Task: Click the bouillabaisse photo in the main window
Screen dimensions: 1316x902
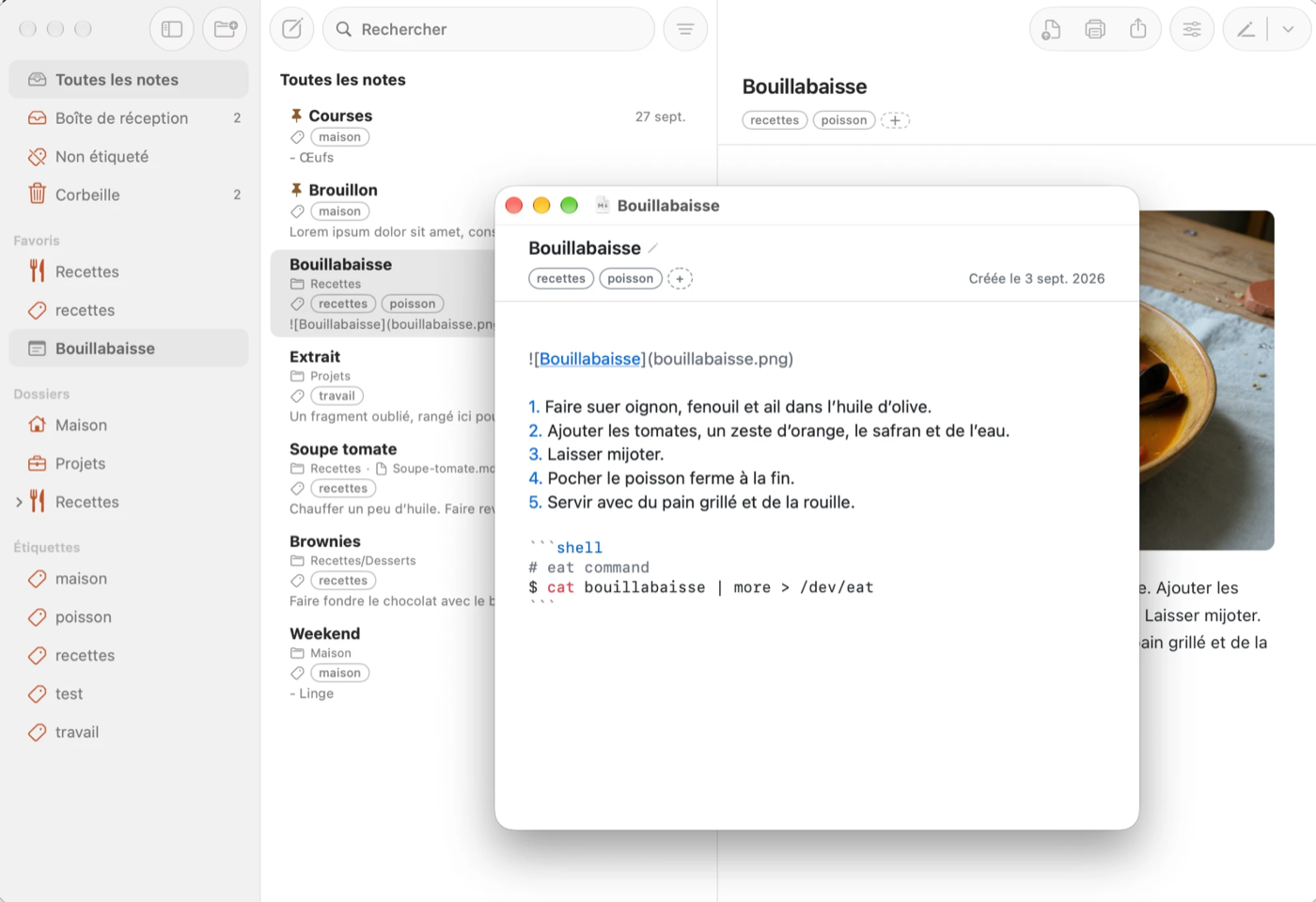Action: tap(1206, 381)
